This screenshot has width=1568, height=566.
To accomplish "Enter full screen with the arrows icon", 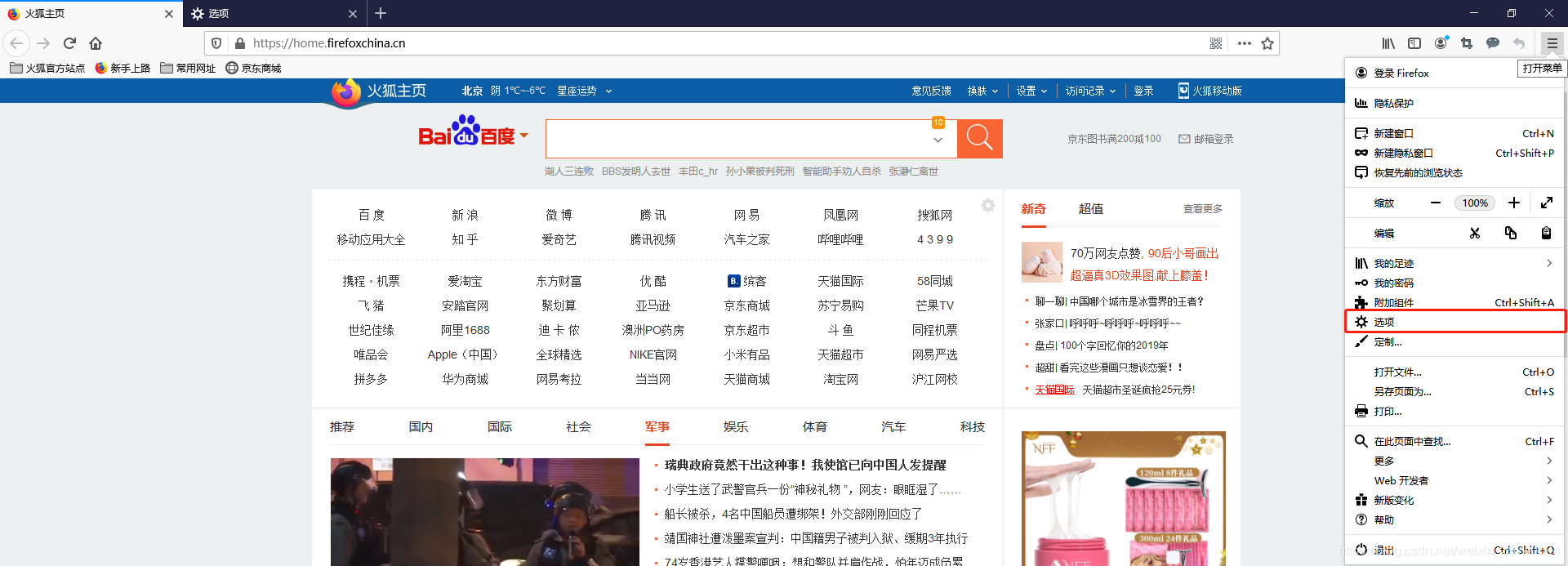I will click(1547, 203).
